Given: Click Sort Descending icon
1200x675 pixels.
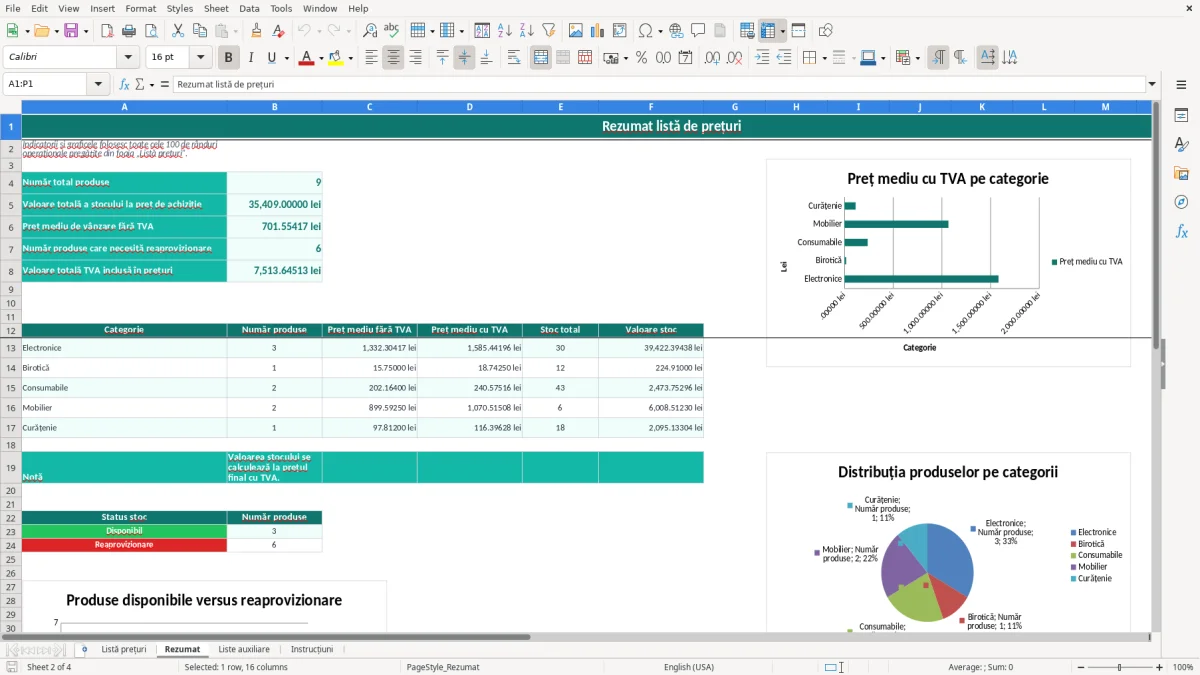Looking at the screenshot, I should tap(527, 31).
